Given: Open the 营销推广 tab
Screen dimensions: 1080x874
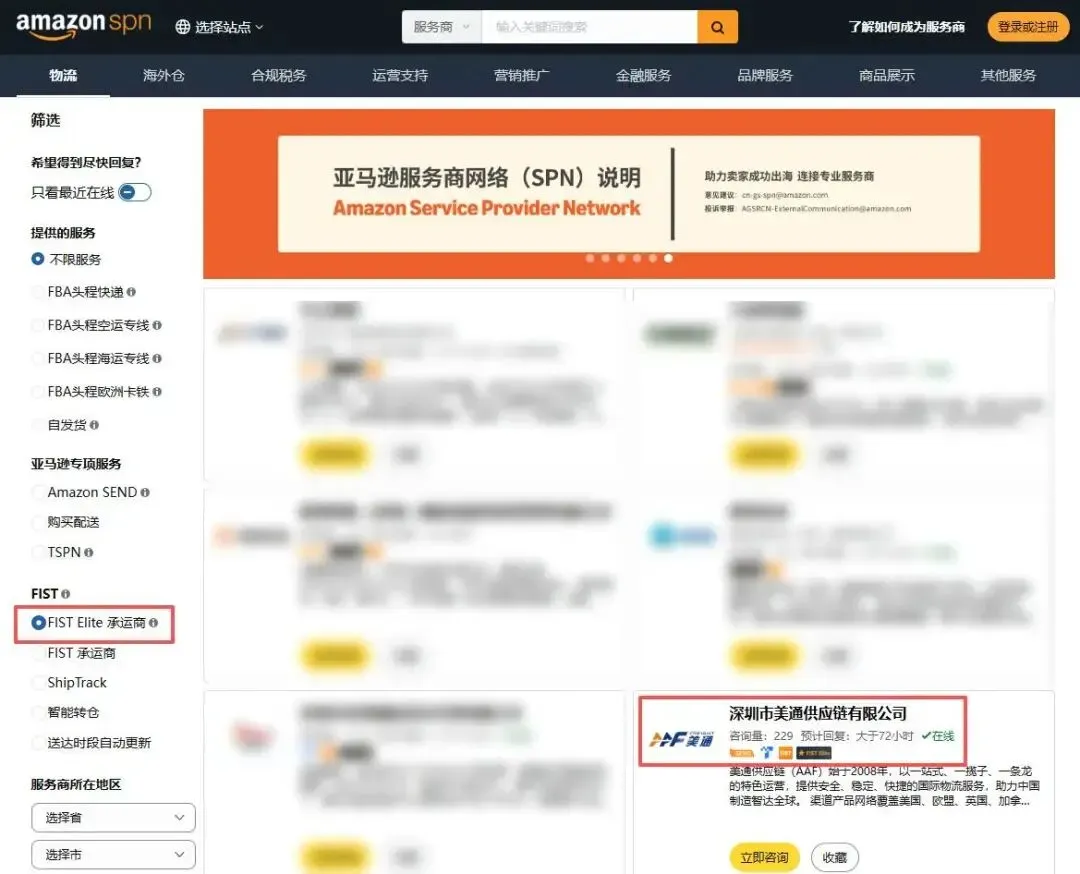Looking at the screenshot, I should pos(521,75).
